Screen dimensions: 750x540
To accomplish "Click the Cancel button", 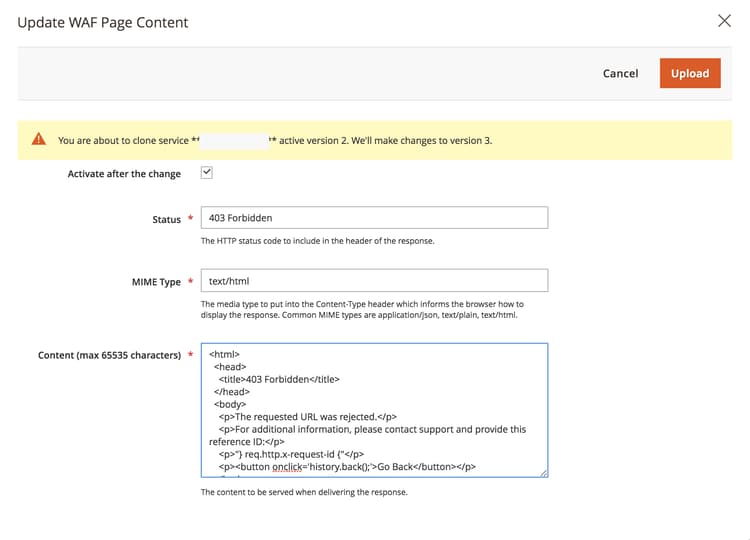I will 620,73.
